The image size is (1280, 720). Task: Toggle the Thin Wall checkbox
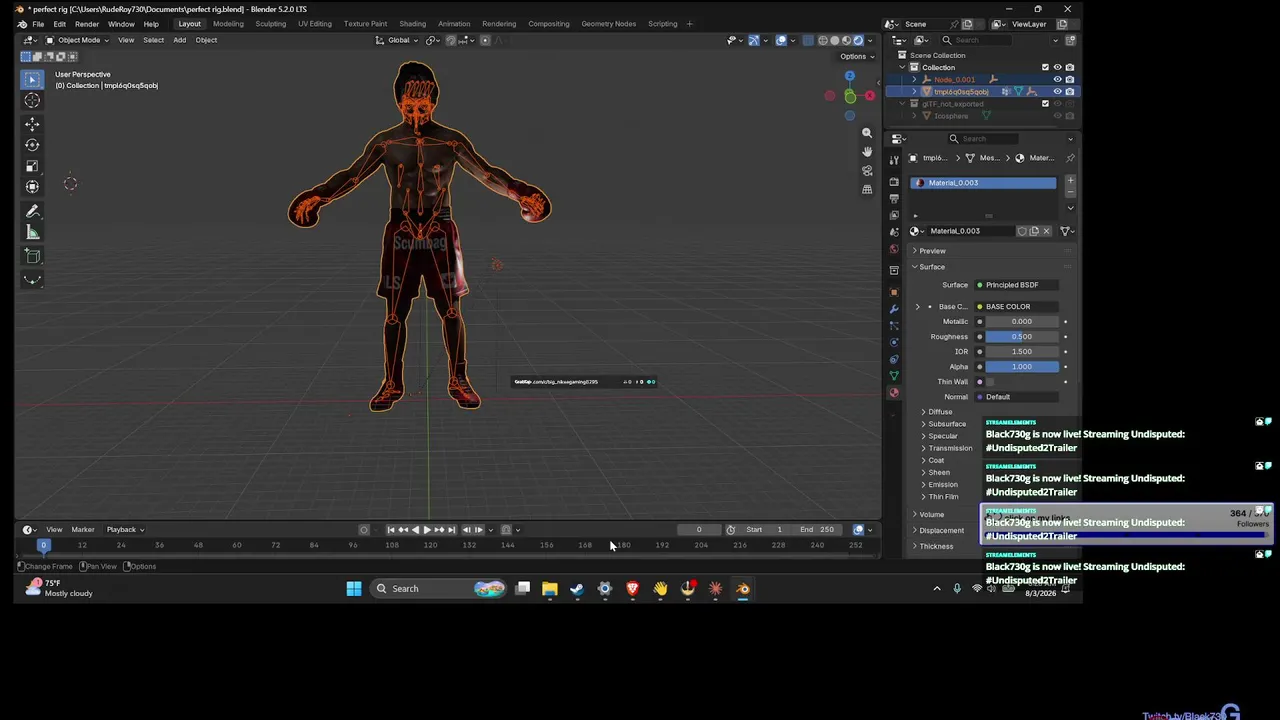coord(991,382)
